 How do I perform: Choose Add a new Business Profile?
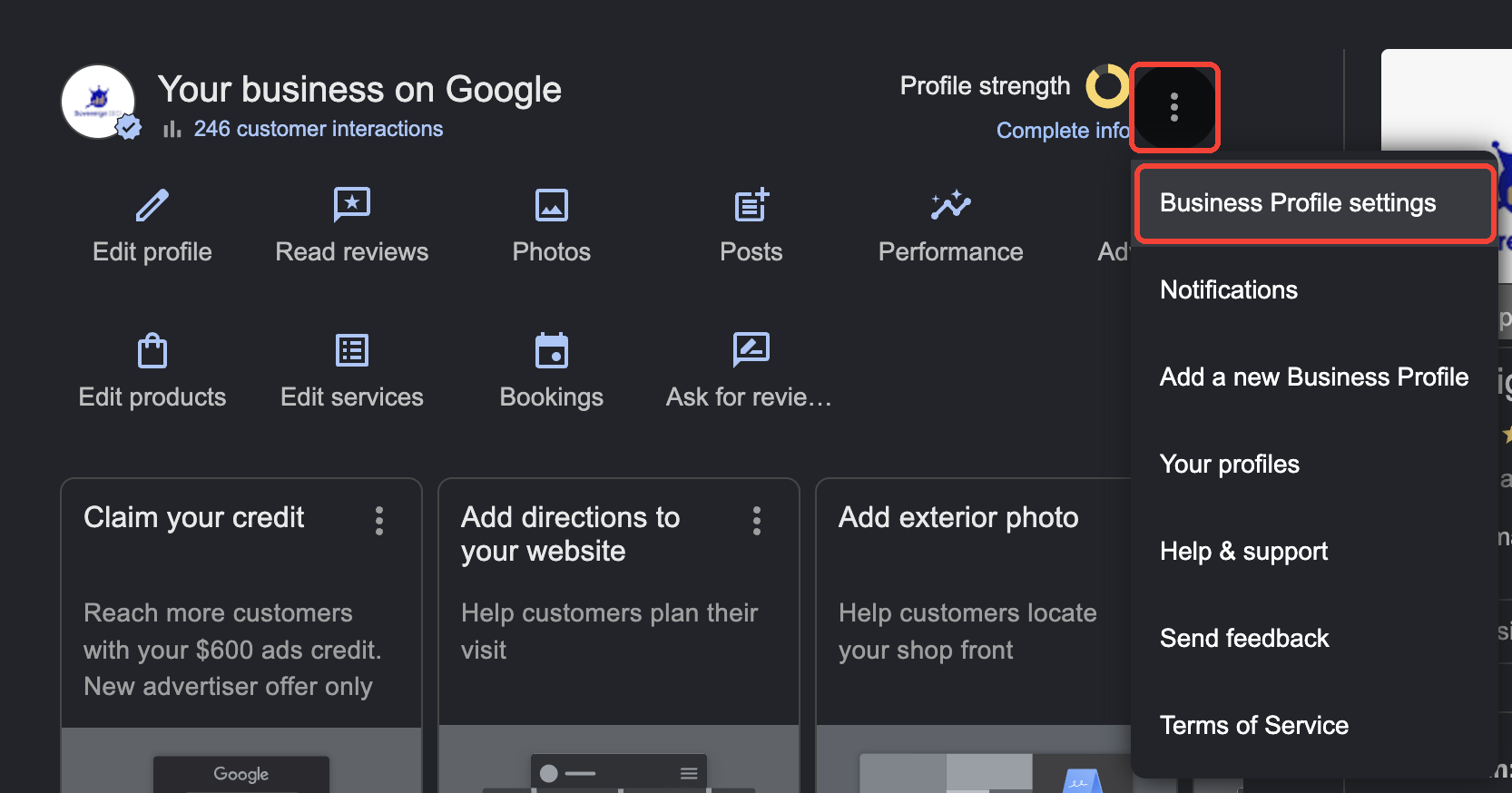click(x=1314, y=377)
